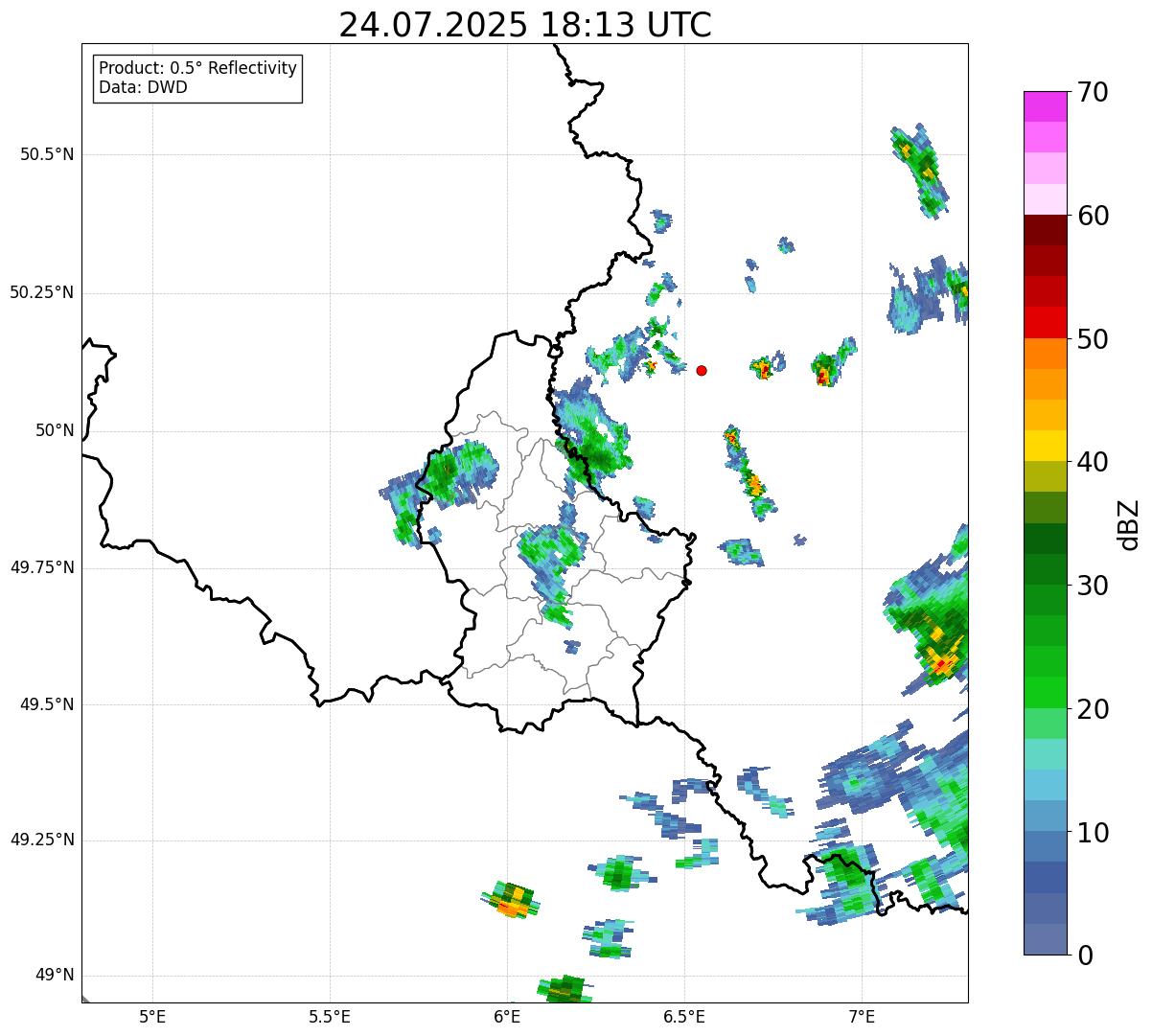Click colorbar tick label "60"
The height and width of the screenshot is (1036, 1152).
pos(1093,216)
